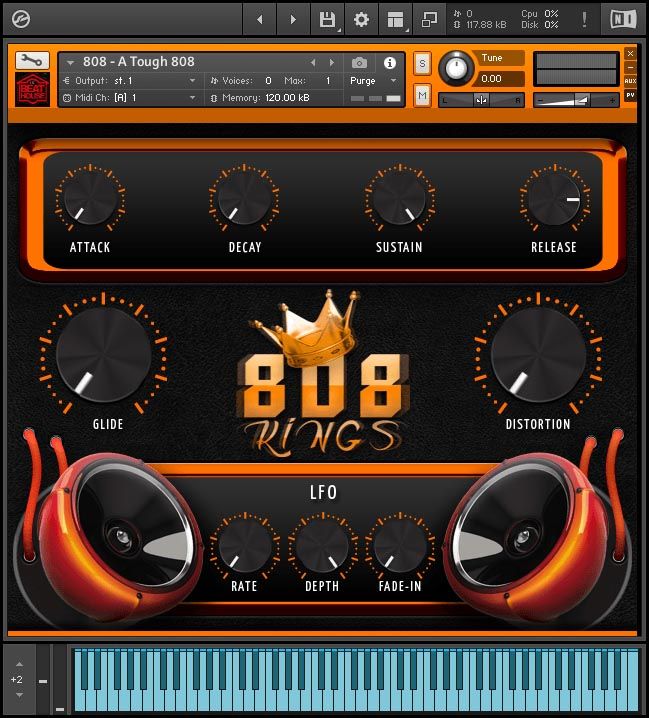Click the instrument name 808 - A Tough 808
Viewport: 649px width, 718px height.
[x=140, y=62]
